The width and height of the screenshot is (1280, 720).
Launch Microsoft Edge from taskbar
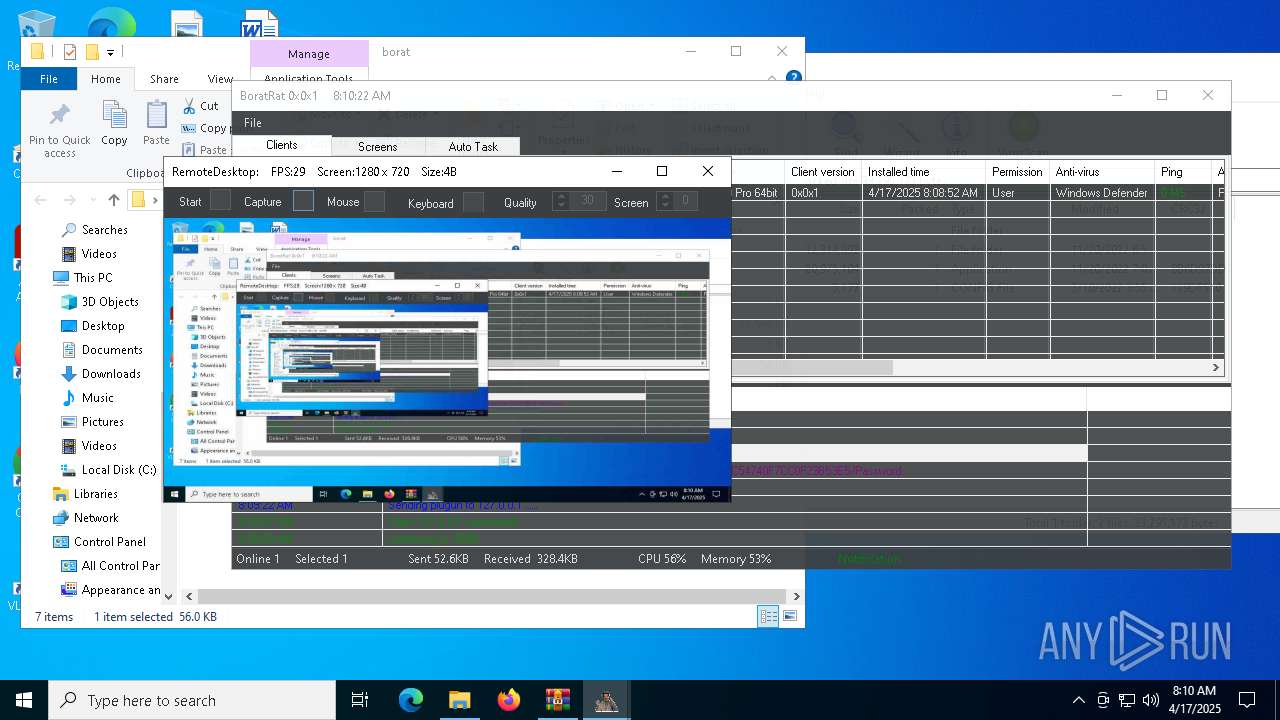point(411,700)
